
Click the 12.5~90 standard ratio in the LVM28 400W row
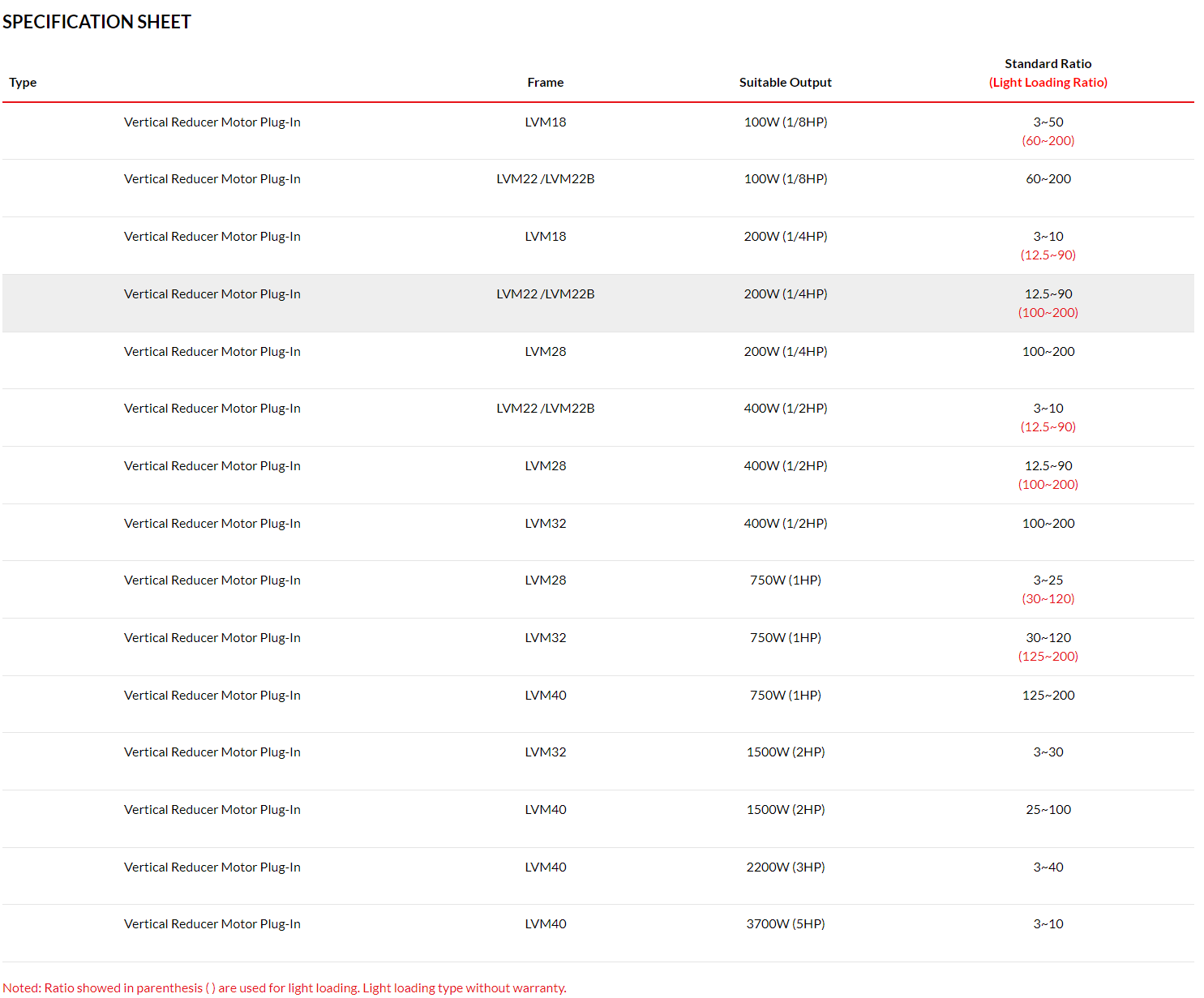(1048, 466)
